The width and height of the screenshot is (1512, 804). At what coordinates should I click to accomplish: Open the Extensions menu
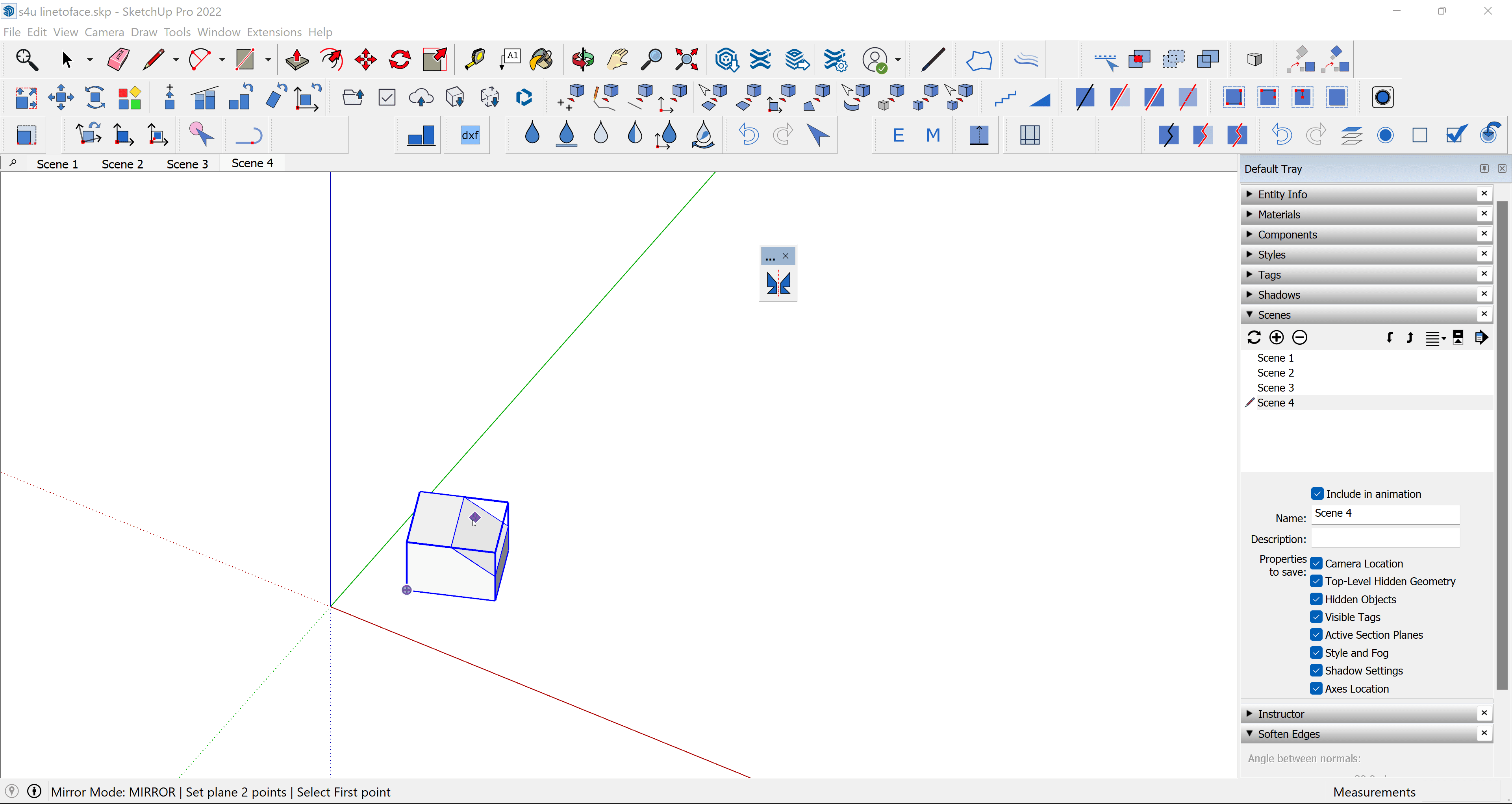pyautogui.click(x=274, y=32)
